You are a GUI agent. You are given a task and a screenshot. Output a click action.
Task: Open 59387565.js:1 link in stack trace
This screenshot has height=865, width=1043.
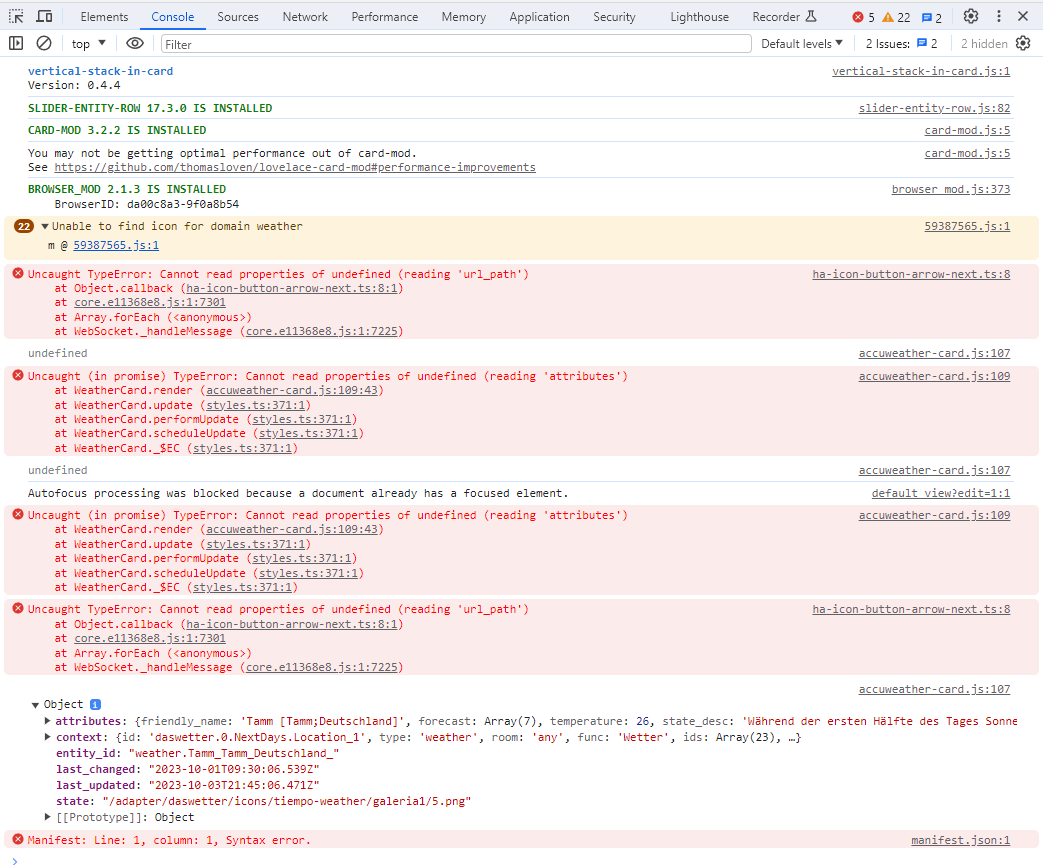(116, 245)
